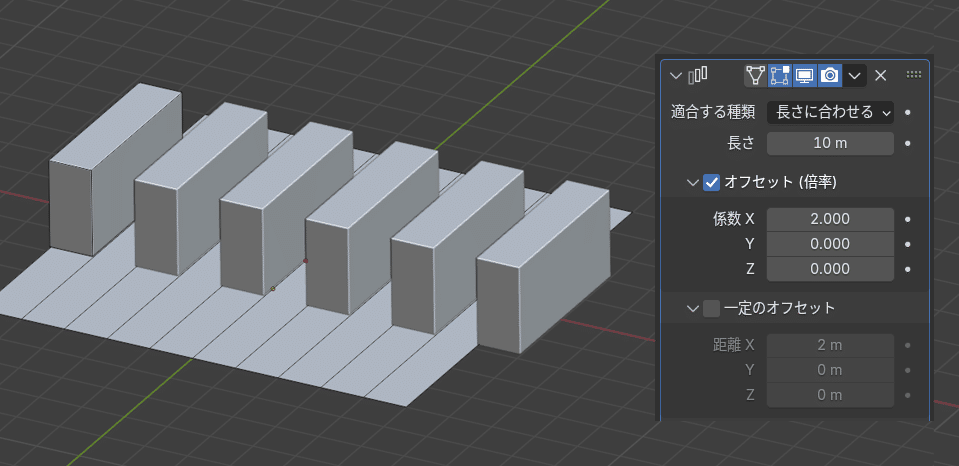This screenshot has width=959, height=466.
Task: Animate the 係数 Z property dot
Action: (908, 269)
